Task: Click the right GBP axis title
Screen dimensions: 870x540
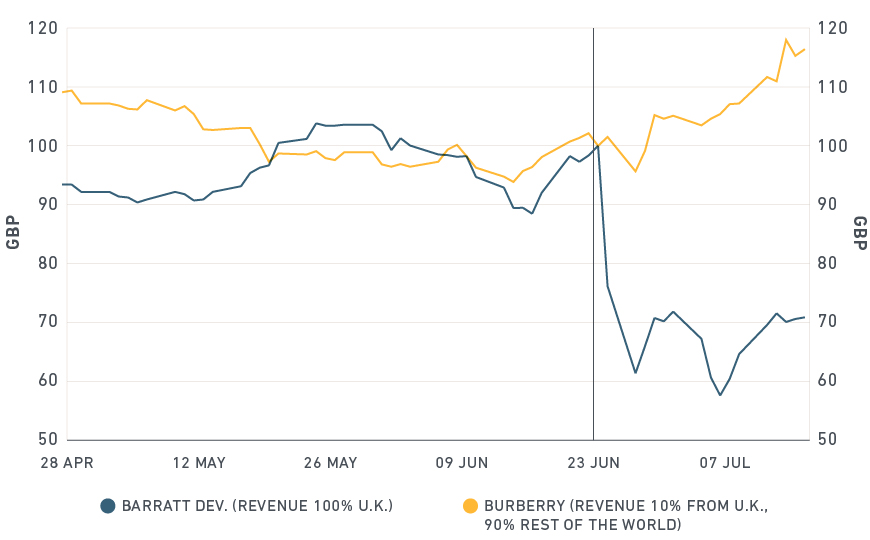Action: tap(859, 233)
